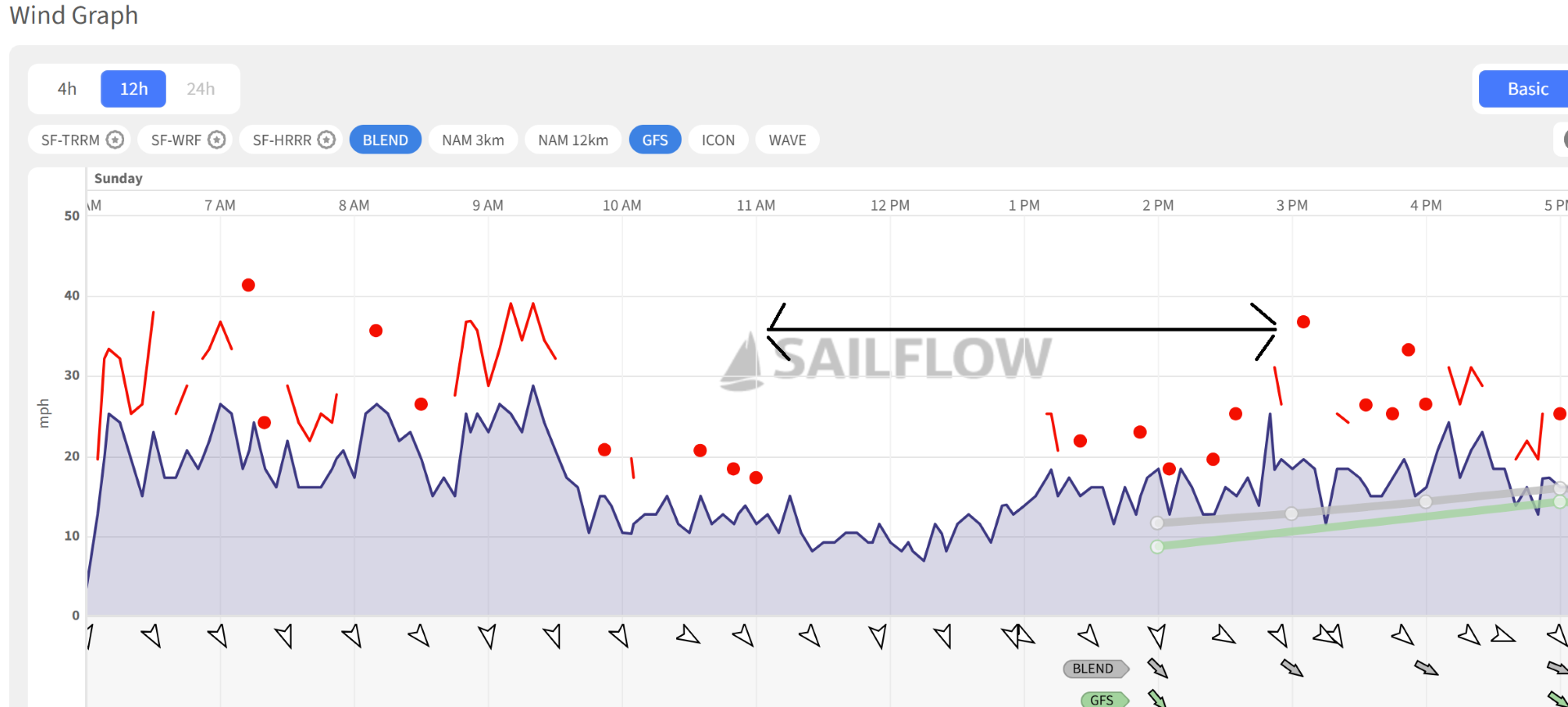This screenshot has height=707, width=1568.
Task: Select the 12h time range
Action: pyautogui.click(x=134, y=89)
